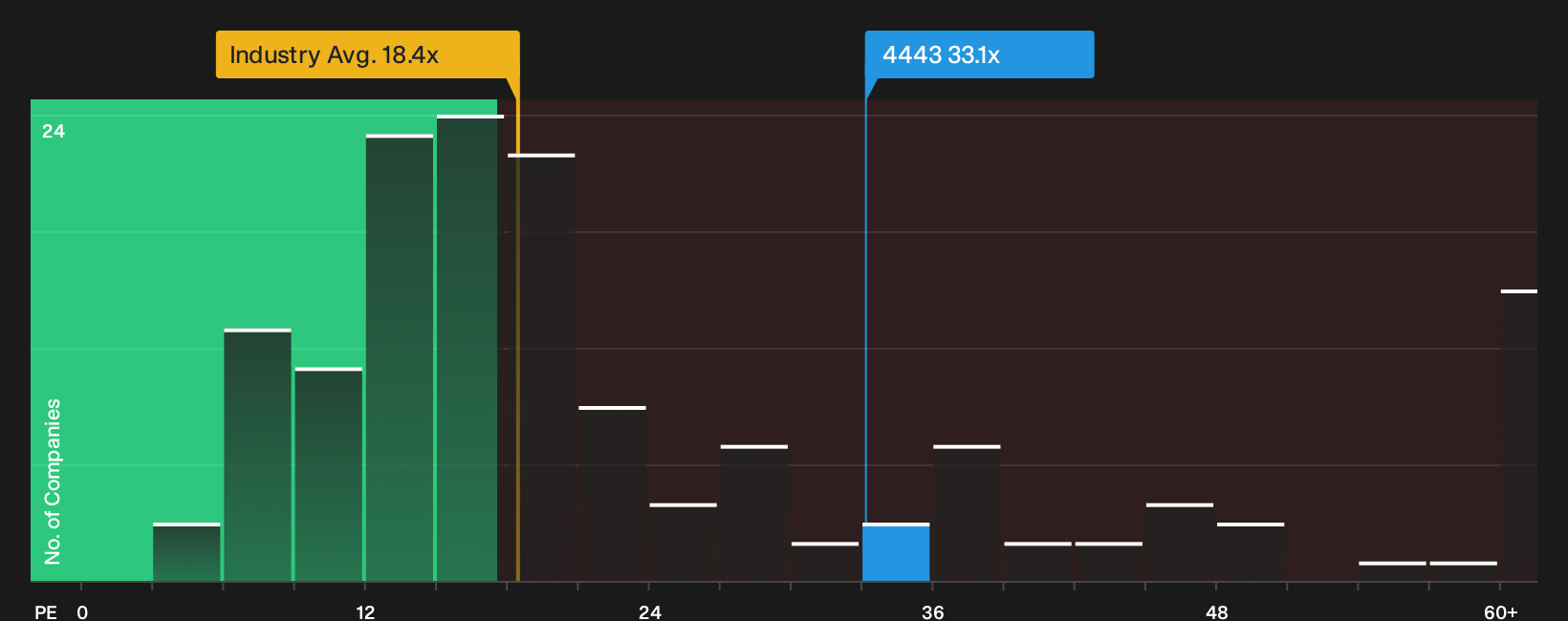The height and width of the screenshot is (621, 1568).
Task: Click the 4443 33.1x blue label
Action: coord(979,54)
